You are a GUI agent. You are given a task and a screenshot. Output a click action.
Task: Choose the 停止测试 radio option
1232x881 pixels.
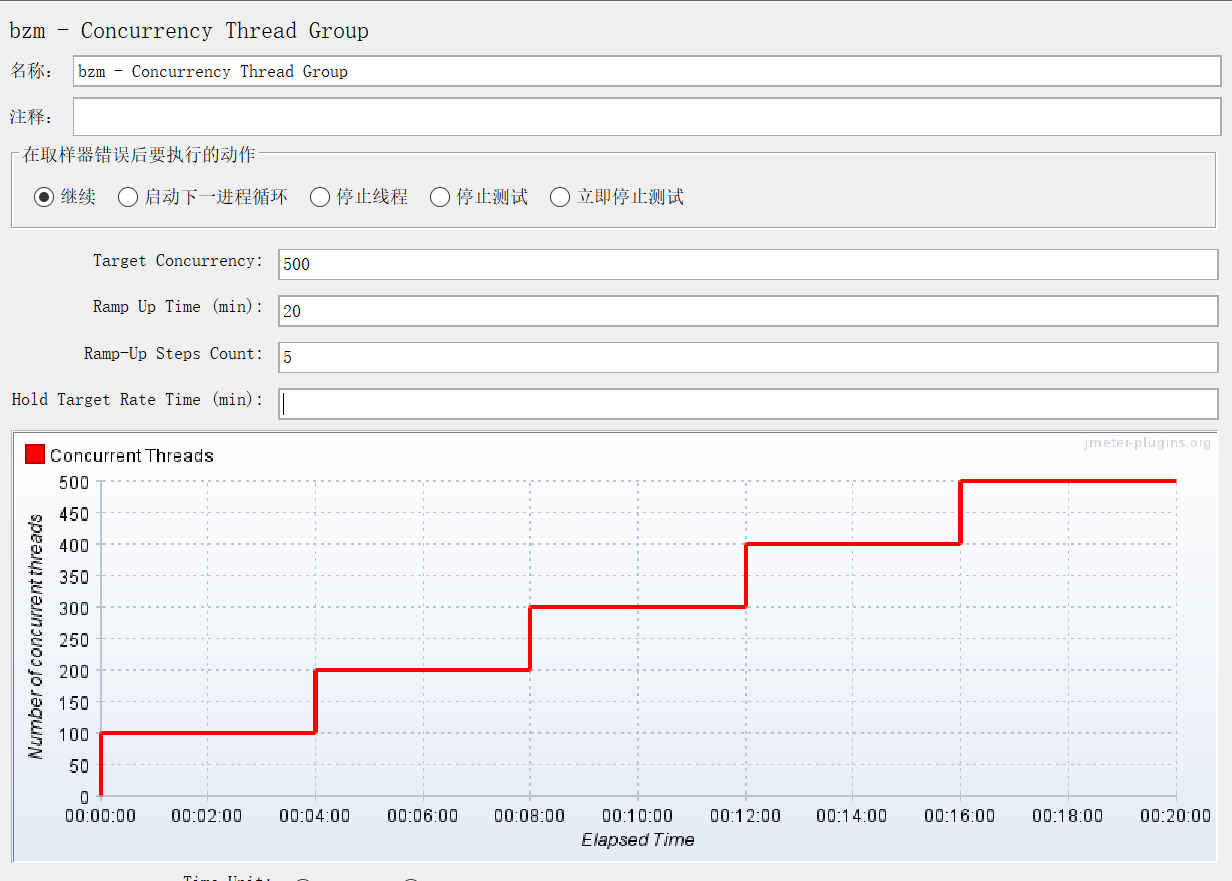coord(479,197)
